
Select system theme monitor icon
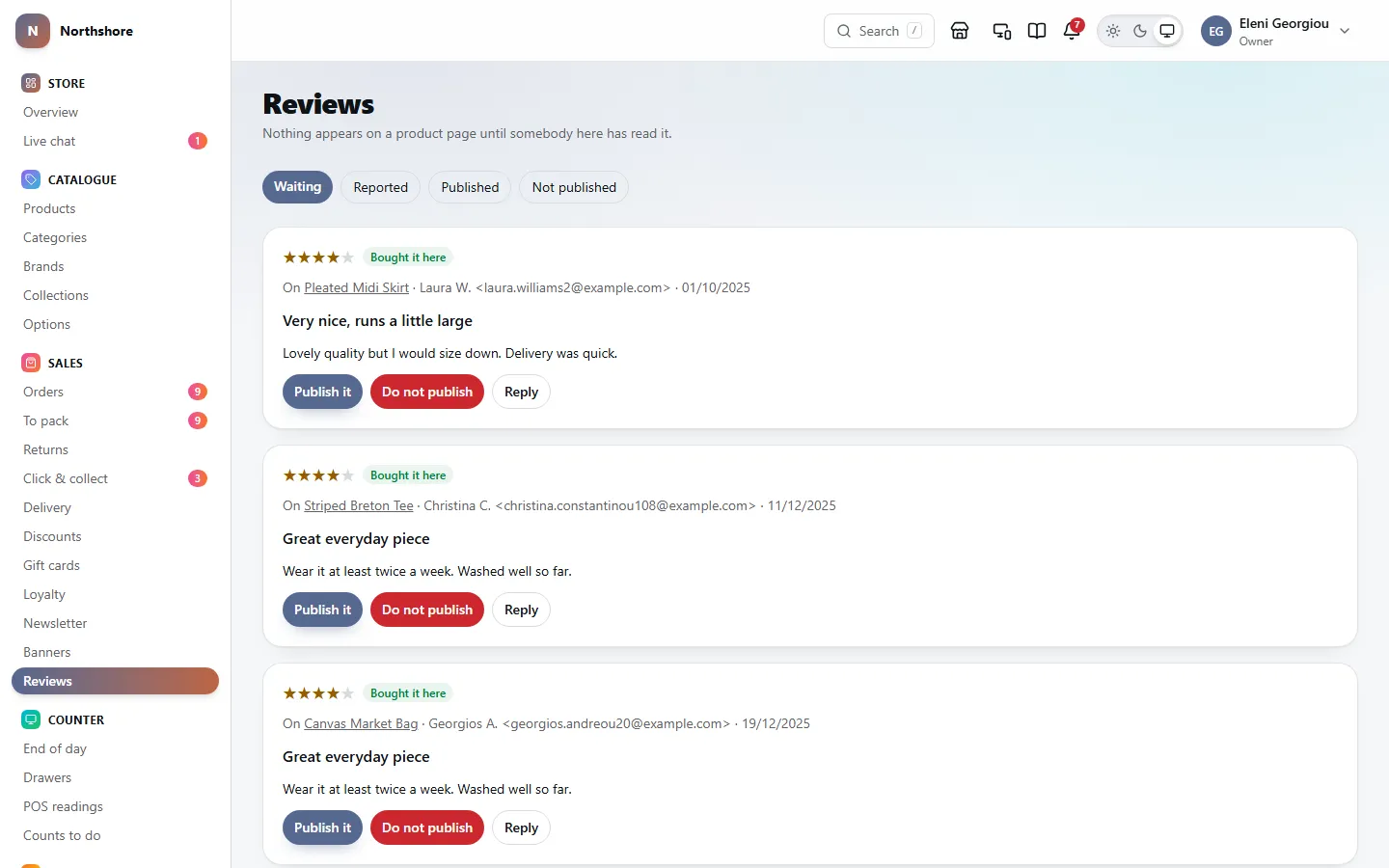(1167, 31)
